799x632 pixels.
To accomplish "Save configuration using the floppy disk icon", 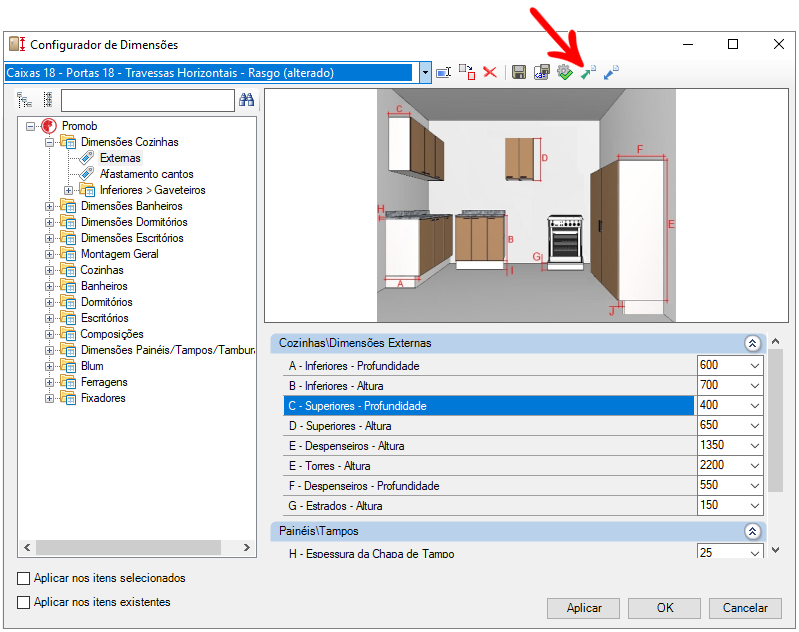I will point(519,72).
